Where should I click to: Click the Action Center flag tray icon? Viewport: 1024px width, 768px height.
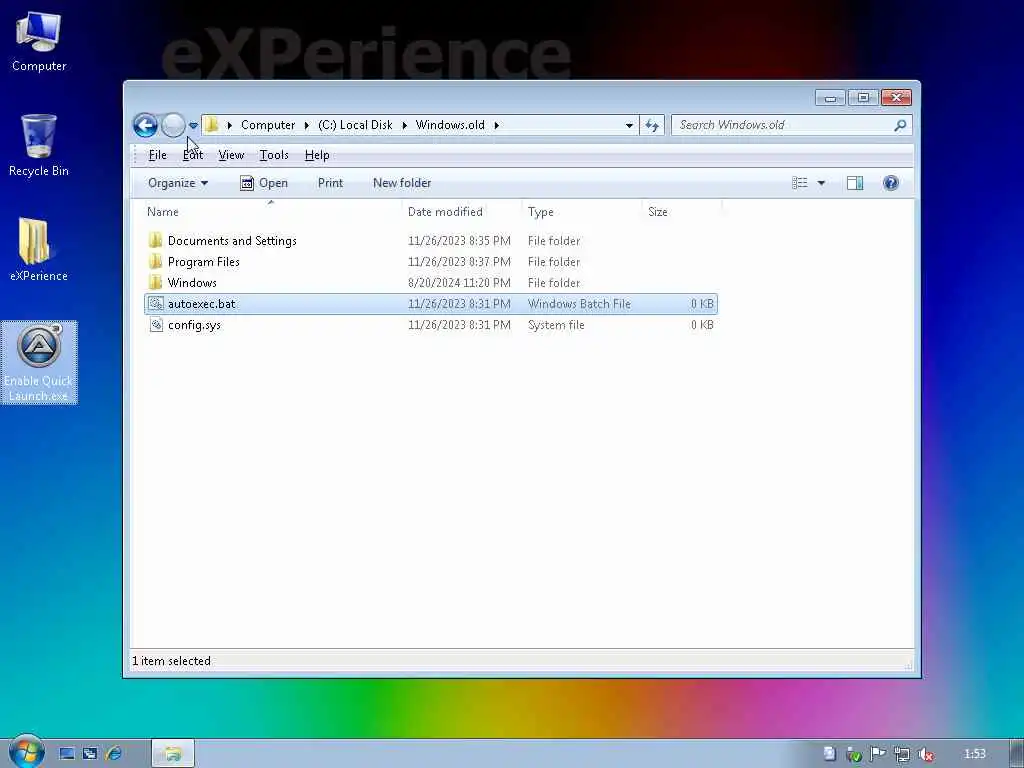(x=878, y=754)
